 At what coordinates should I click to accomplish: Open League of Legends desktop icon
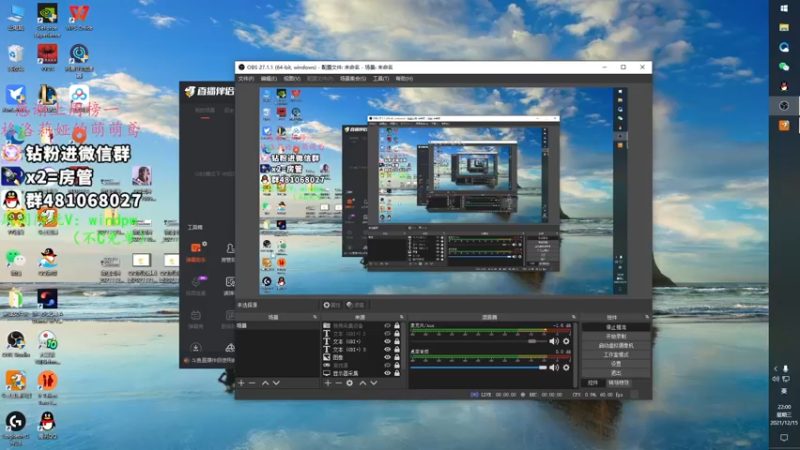[47, 98]
